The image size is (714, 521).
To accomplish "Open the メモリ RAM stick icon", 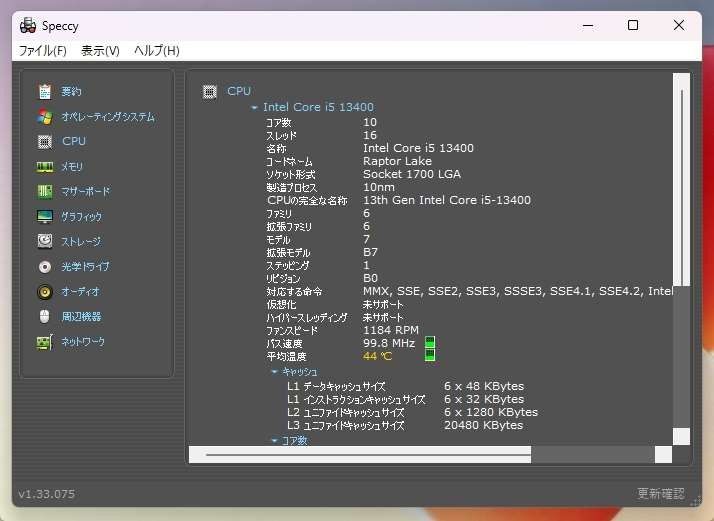I will point(45,167).
